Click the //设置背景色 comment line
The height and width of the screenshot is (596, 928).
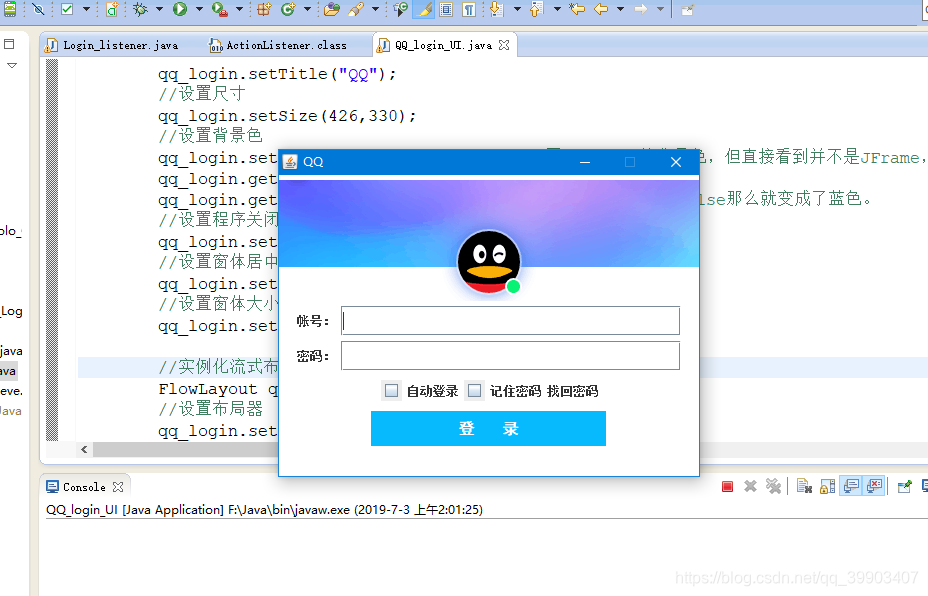[210, 136]
